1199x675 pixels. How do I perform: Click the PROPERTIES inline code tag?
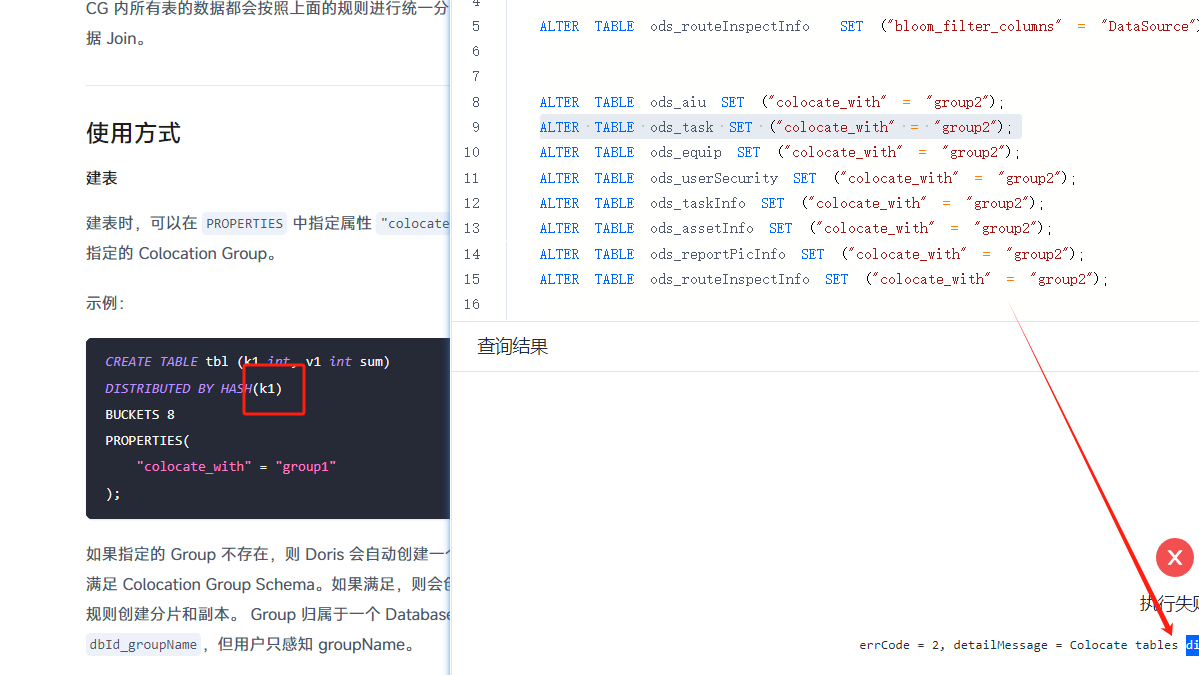tap(244, 224)
